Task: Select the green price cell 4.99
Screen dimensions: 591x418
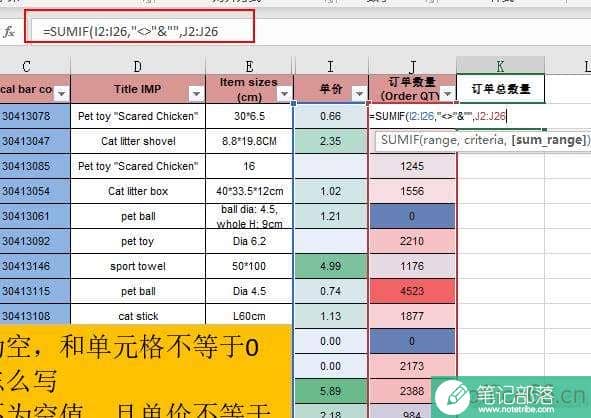Action: click(331, 266)
